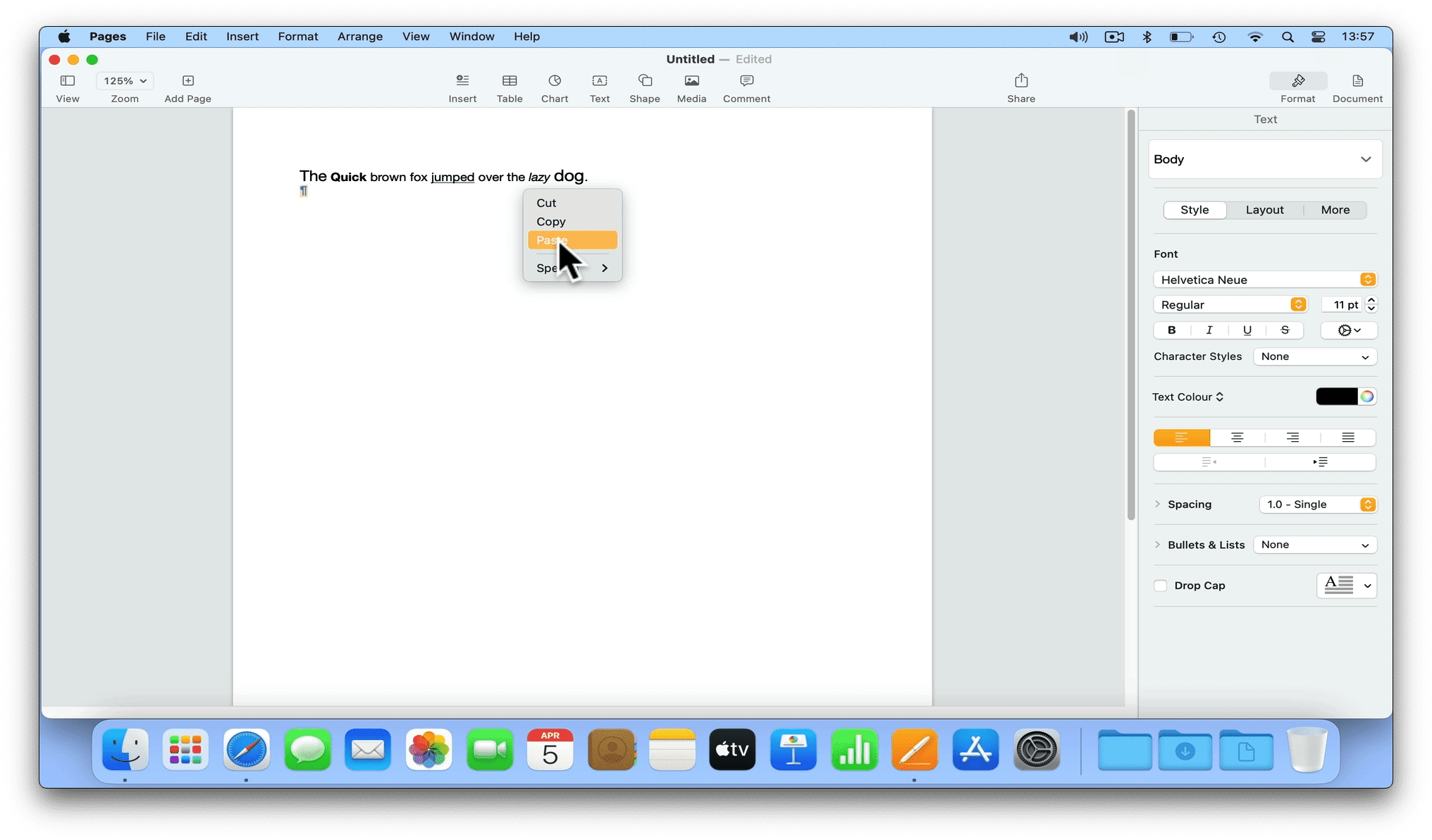Open the Character Styles dropdown

click(1315, 357)
